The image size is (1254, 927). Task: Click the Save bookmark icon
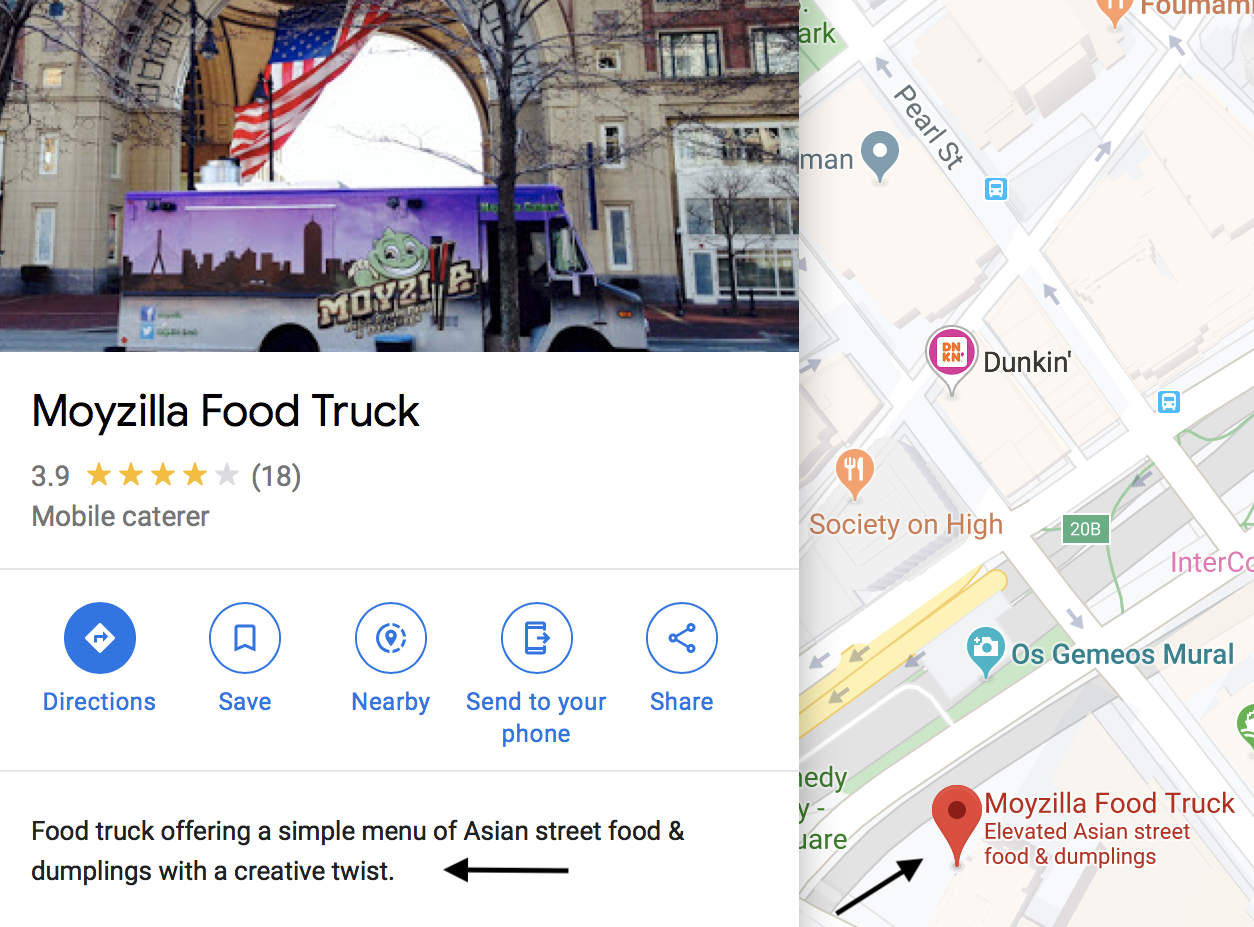(245, 638)
